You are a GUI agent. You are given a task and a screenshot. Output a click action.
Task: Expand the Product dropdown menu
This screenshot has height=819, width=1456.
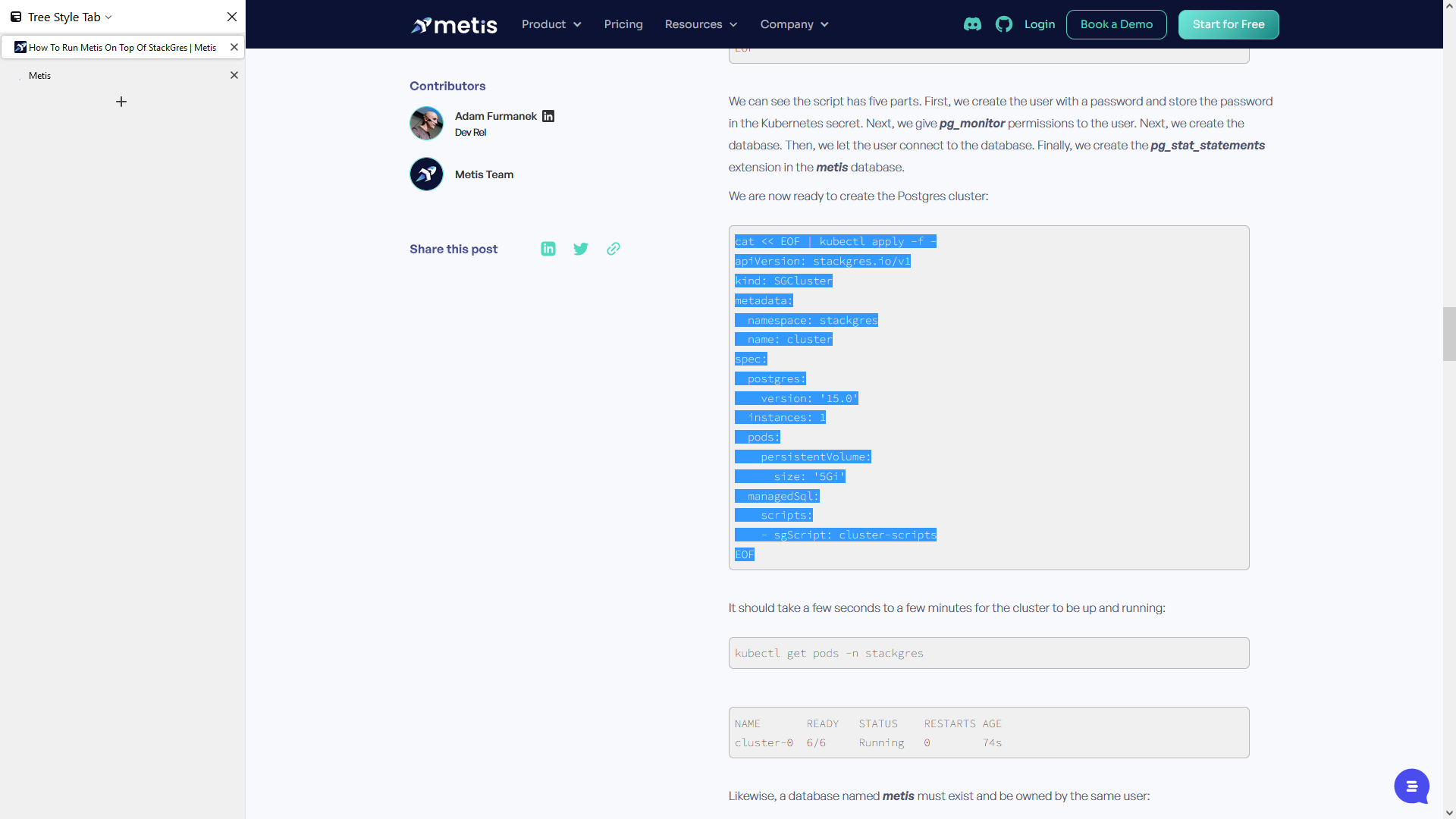(551, 24)
